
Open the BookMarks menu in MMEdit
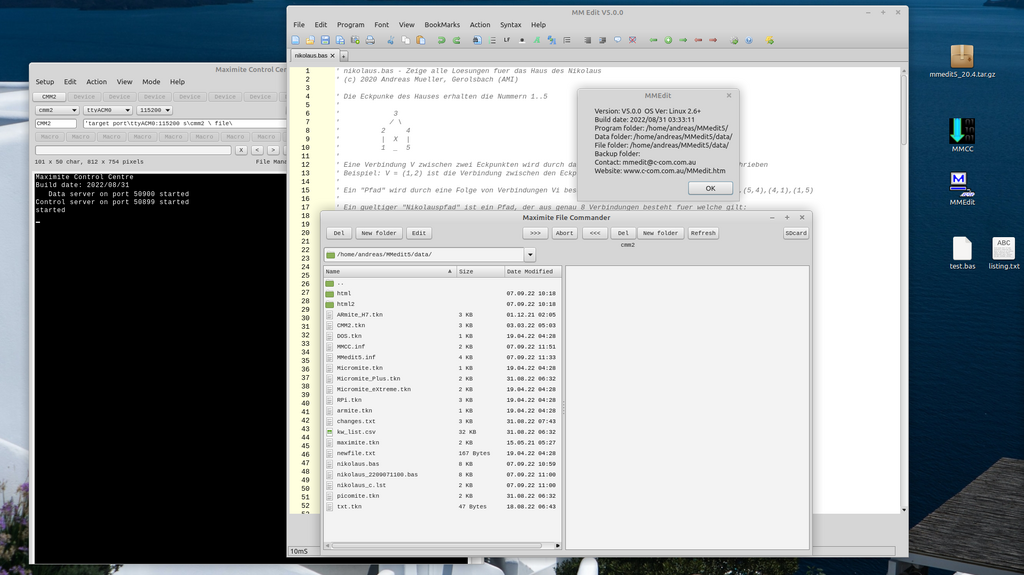click(441, 24)
